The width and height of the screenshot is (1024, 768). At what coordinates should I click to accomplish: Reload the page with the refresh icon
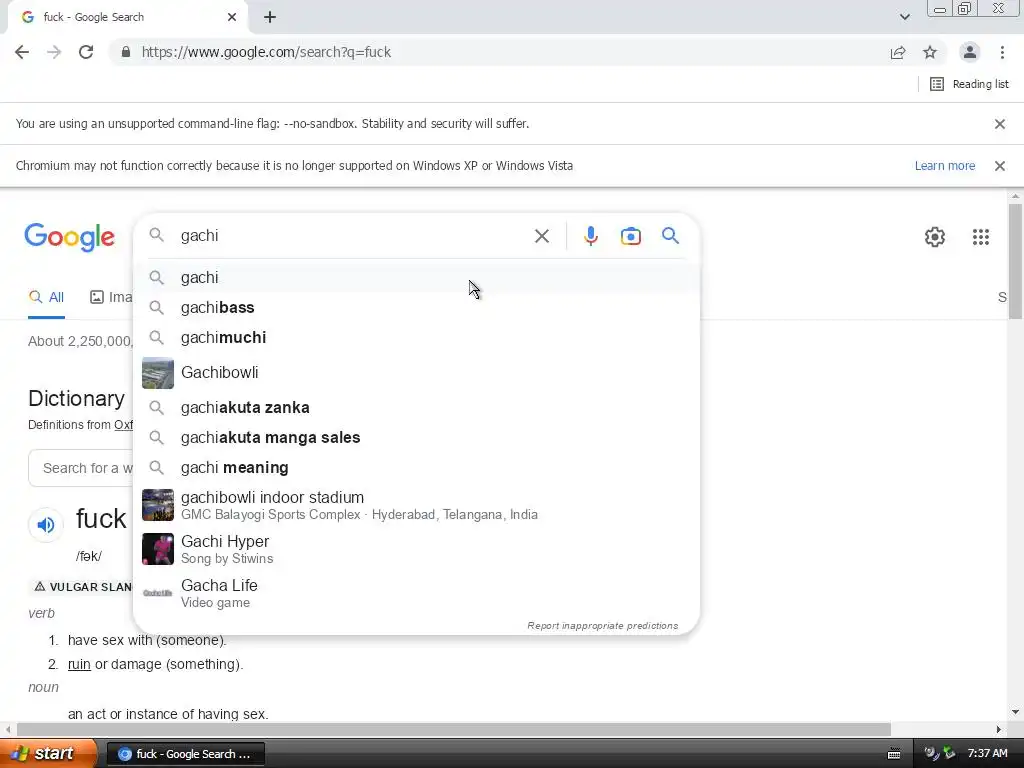point(86,52)
